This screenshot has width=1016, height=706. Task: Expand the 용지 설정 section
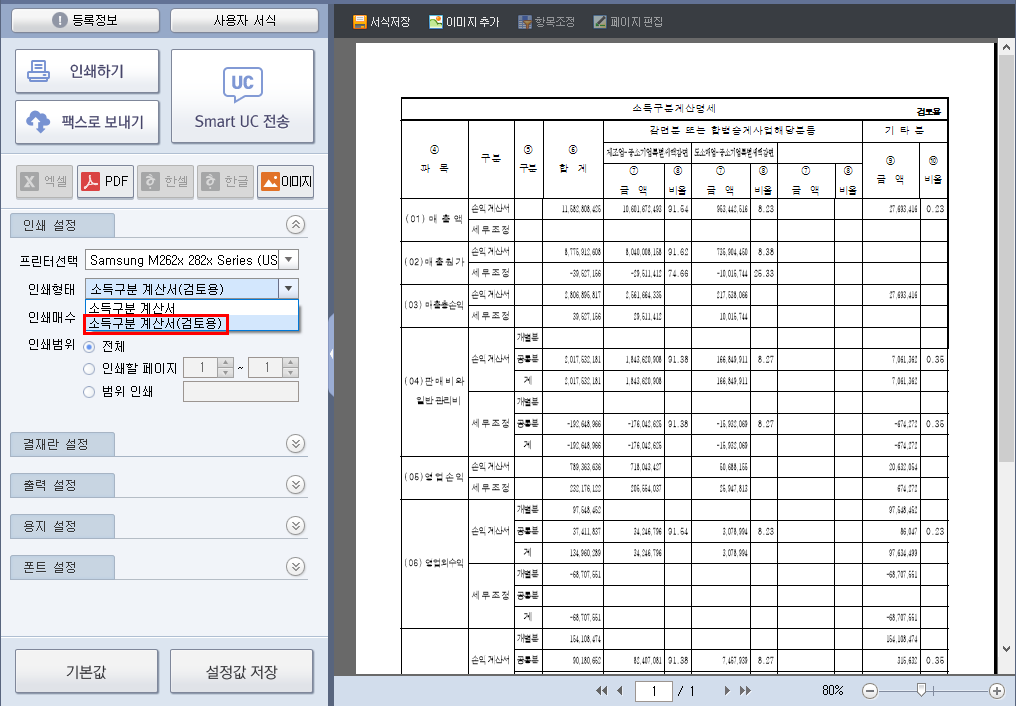[295, 525]
